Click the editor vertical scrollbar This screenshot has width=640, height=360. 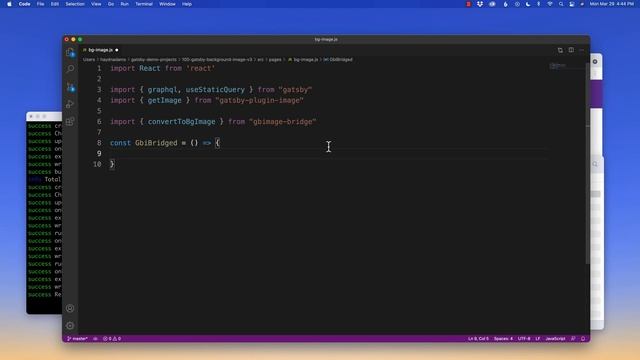(x=587, y=163)
